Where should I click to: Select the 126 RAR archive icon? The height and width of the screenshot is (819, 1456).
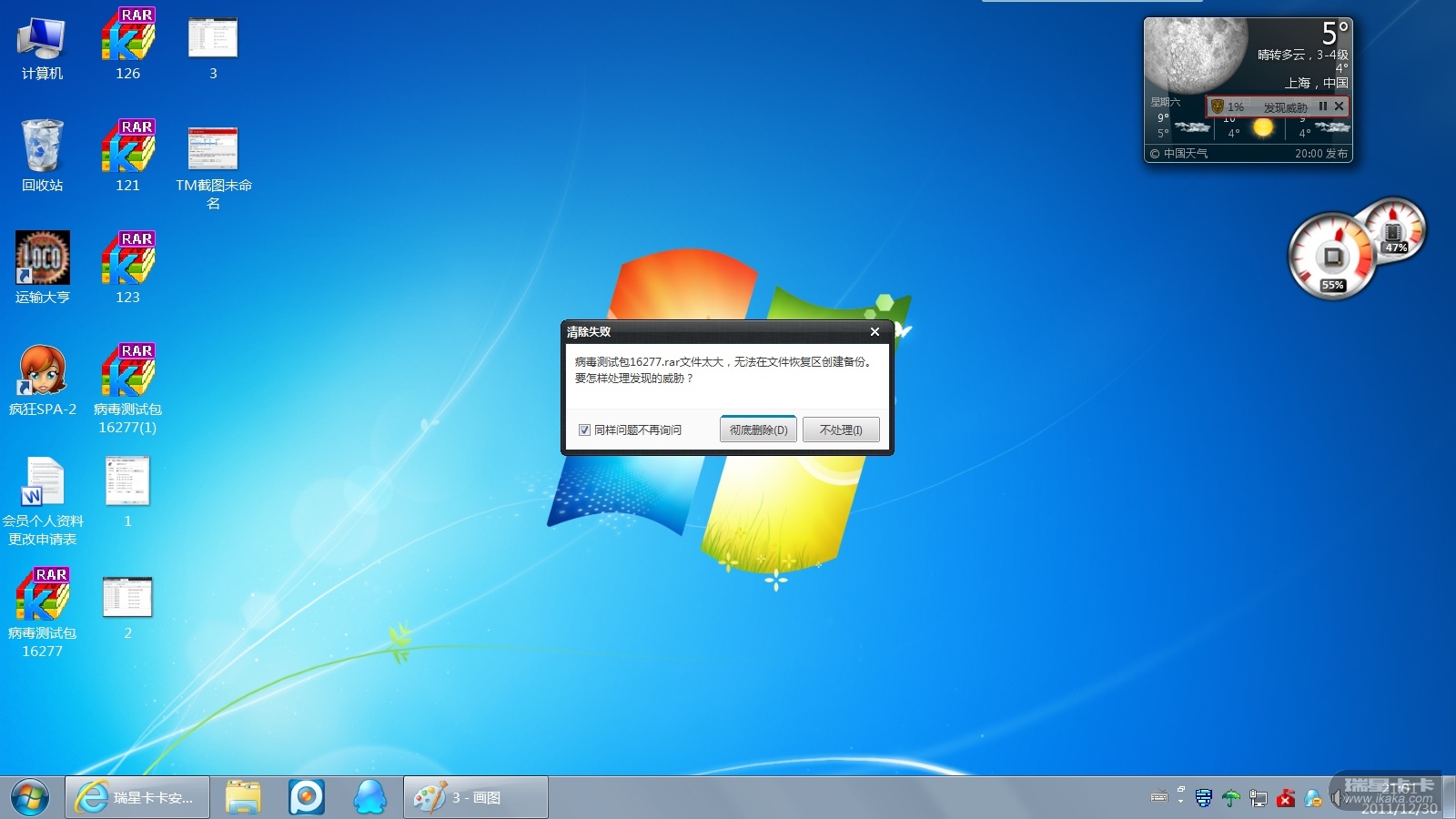[127, 45]
